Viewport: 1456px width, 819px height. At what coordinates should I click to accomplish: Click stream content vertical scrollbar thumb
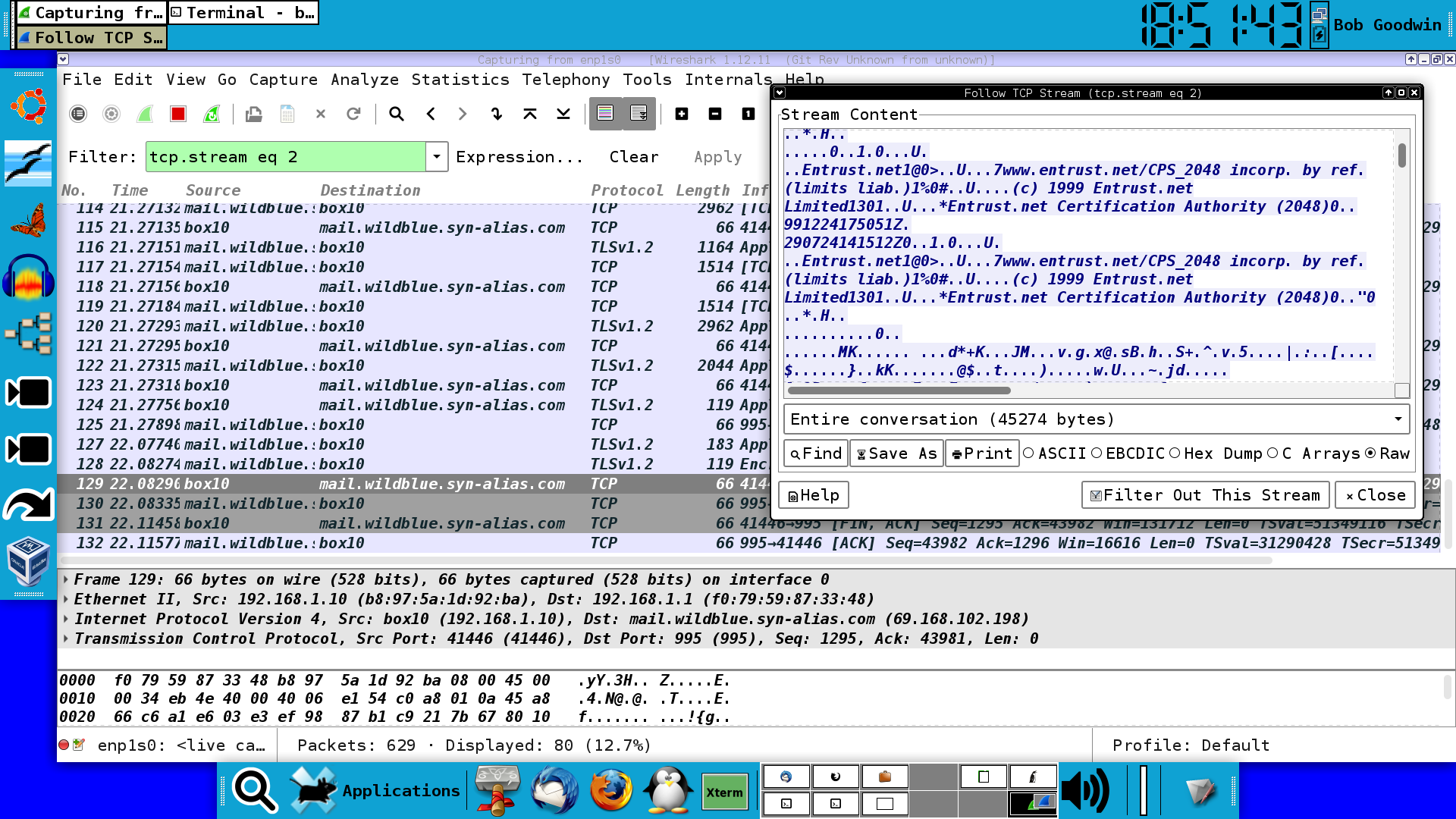pos(1402,155)
